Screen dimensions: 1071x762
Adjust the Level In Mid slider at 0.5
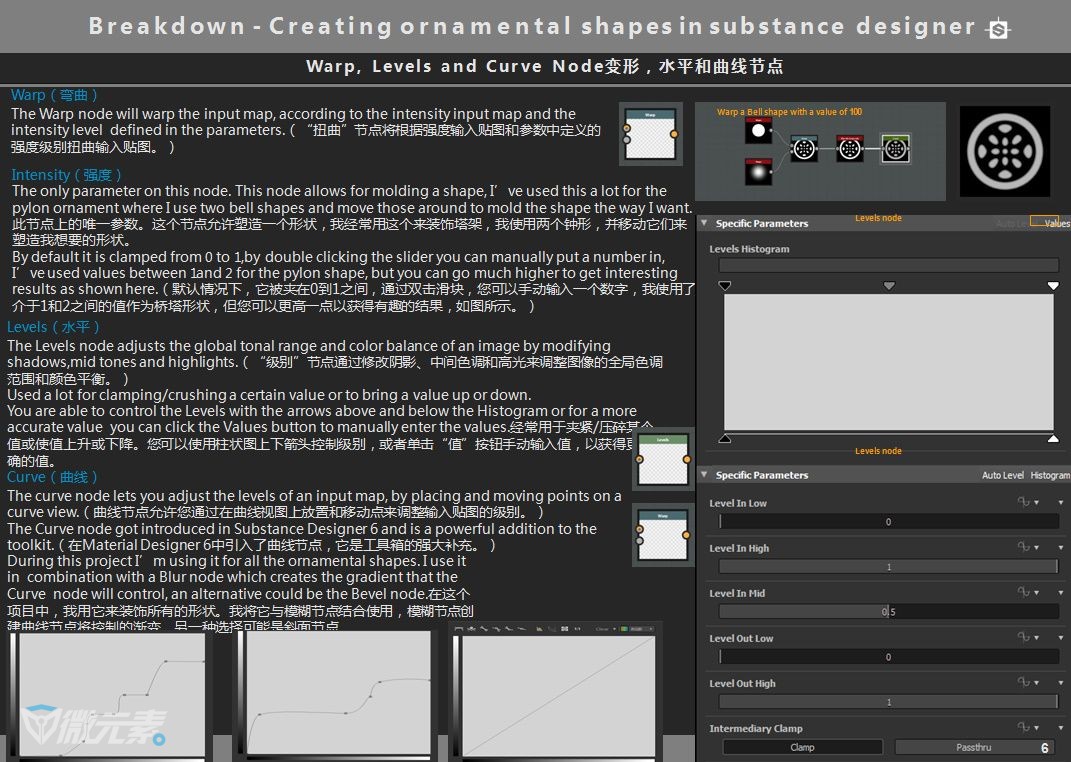pos(889,612)
